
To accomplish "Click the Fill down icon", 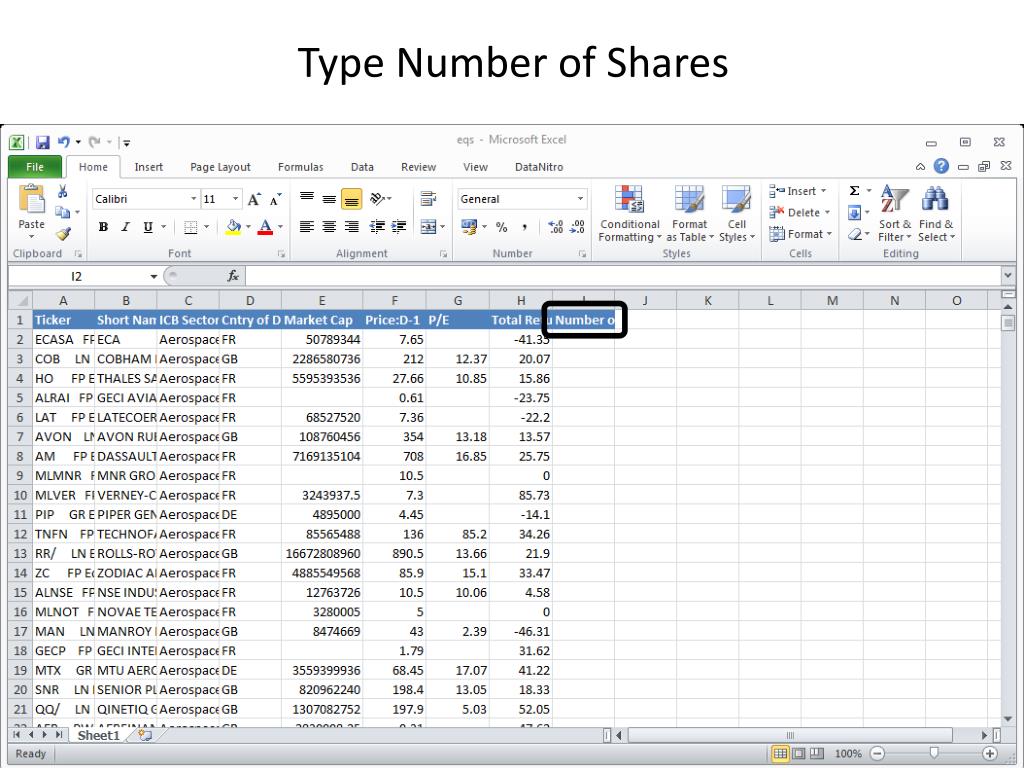I will (x=854, y=212).
